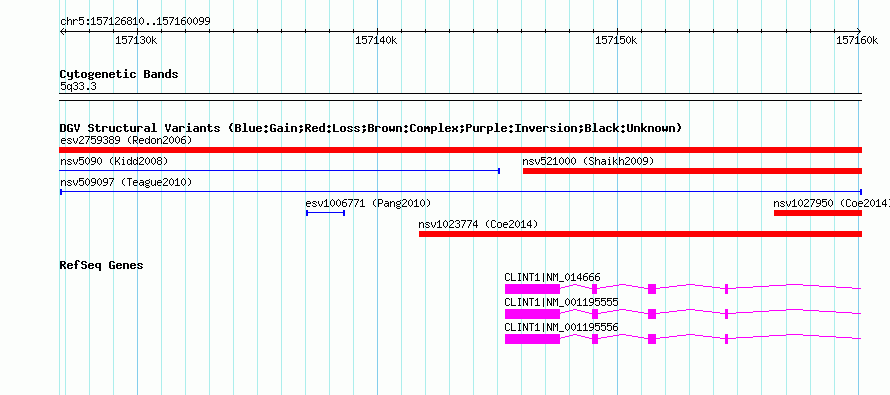This screenshot has height=395, width=890.
Task: Open the nsv509097 Teague2010 variant label
Action: 126,183
